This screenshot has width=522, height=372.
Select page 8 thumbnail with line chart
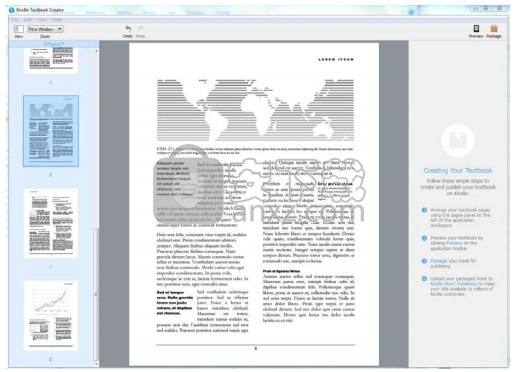tap(51, 316)
